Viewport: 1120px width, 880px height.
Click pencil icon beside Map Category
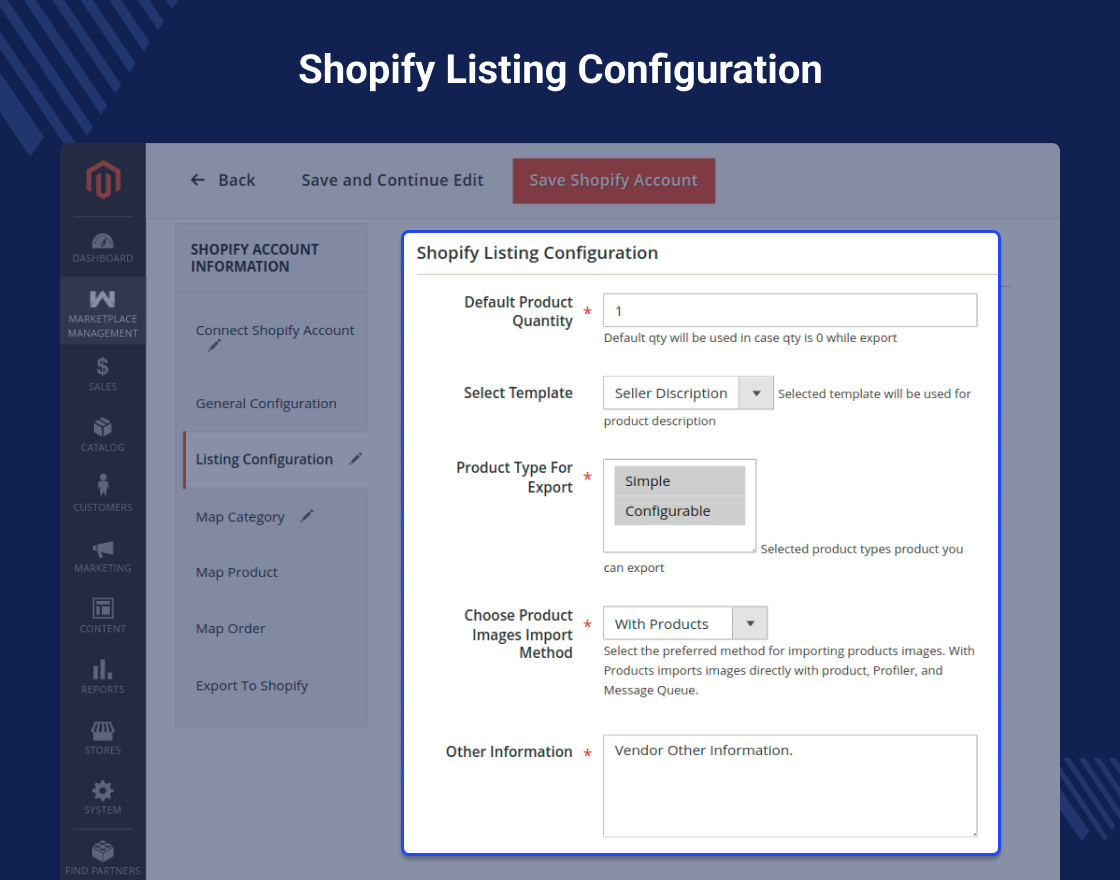point(306,516)
